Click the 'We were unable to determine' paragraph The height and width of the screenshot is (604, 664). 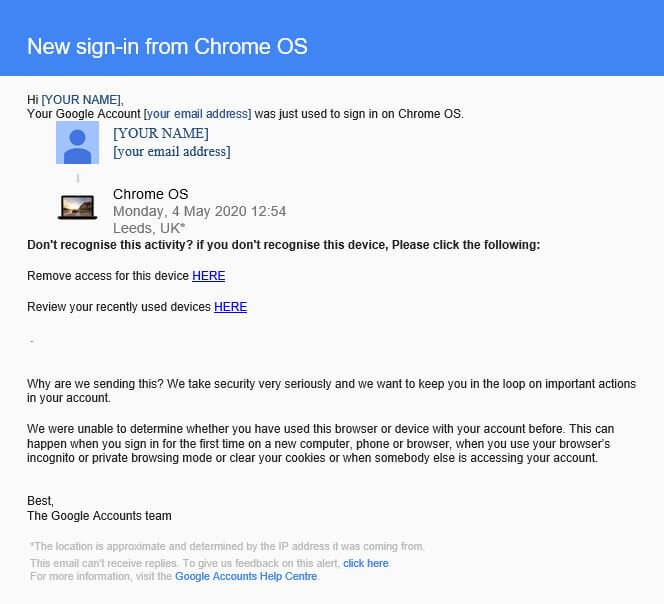[x=321, y=443]
